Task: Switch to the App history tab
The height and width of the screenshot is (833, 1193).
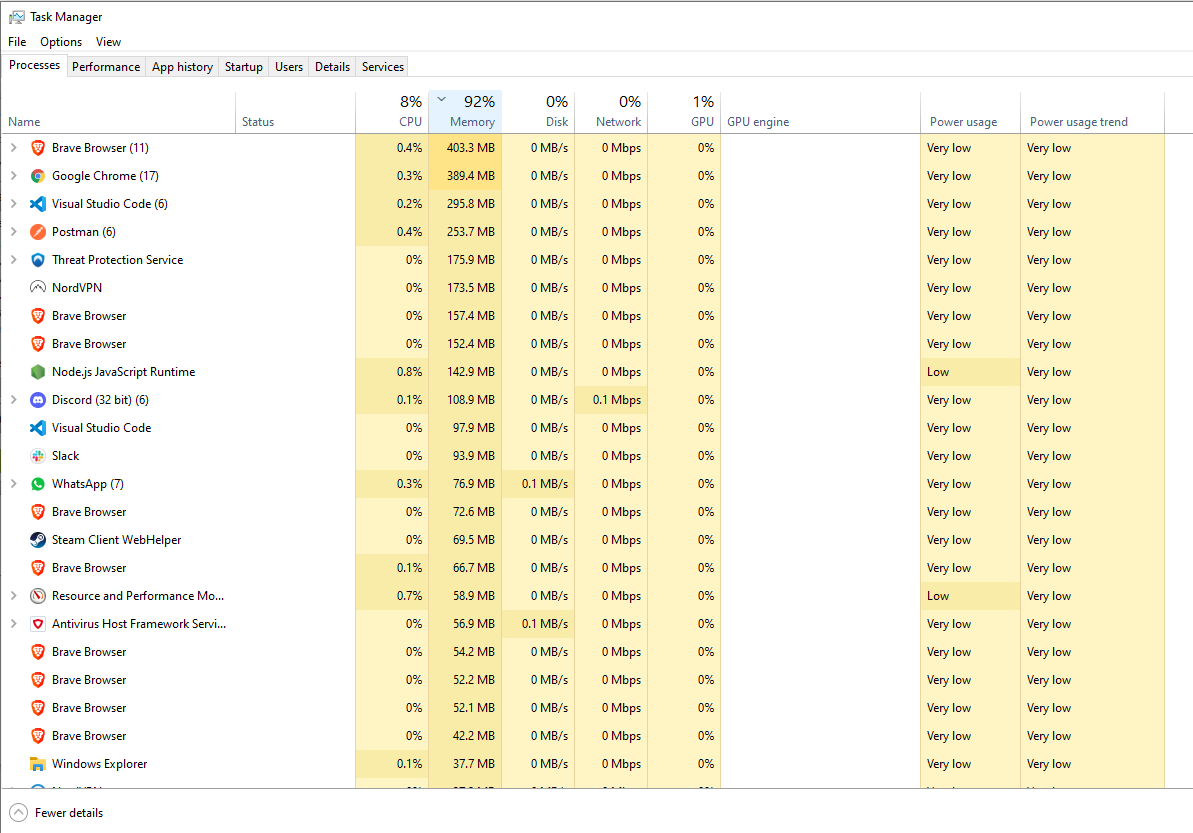Action: click(183, 67)
